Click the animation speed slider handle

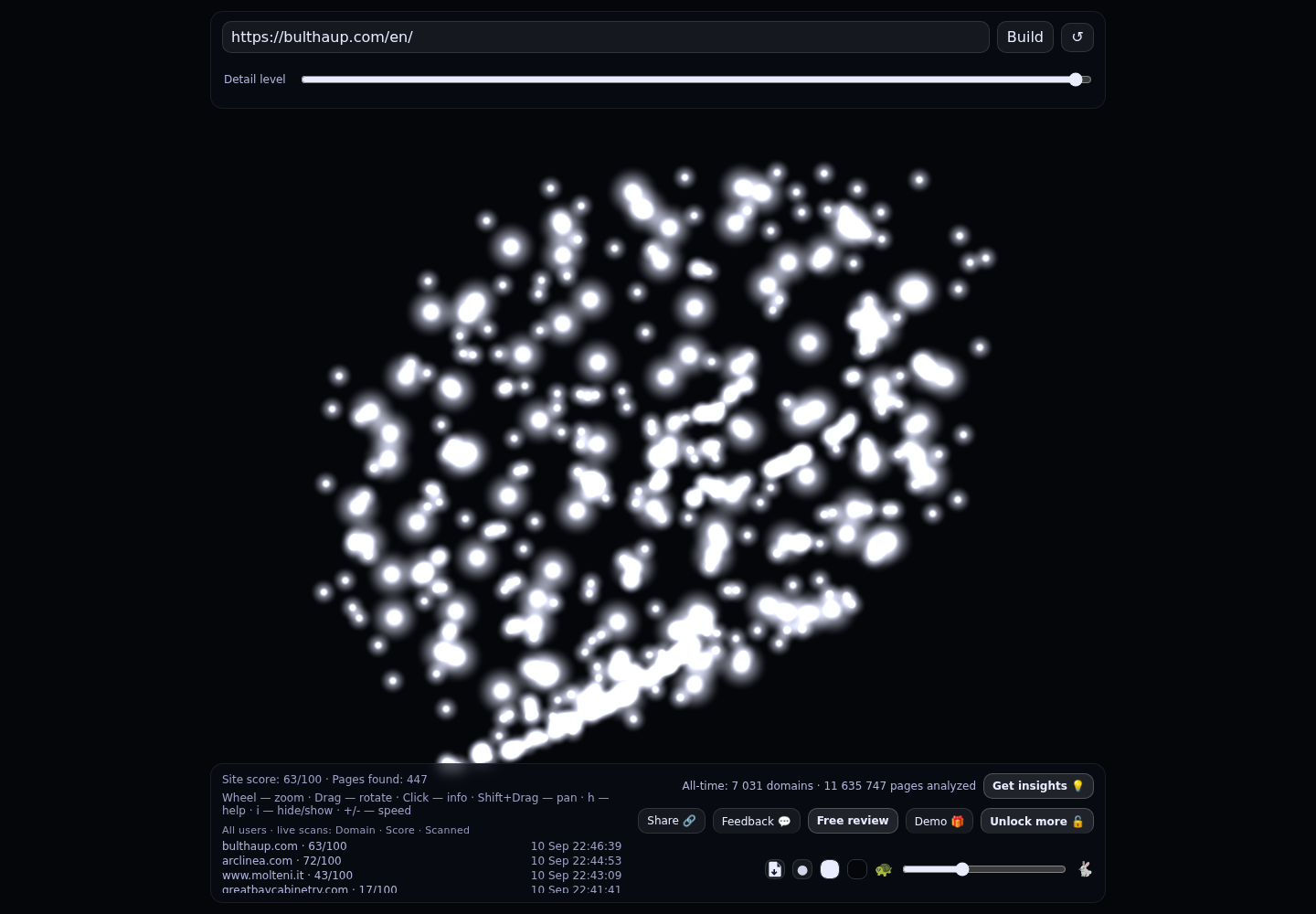point(962,869)
